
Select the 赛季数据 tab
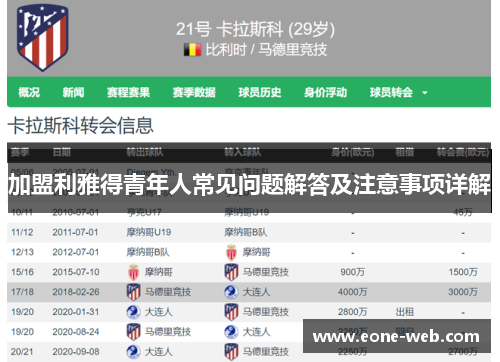(x=194, y=92)
